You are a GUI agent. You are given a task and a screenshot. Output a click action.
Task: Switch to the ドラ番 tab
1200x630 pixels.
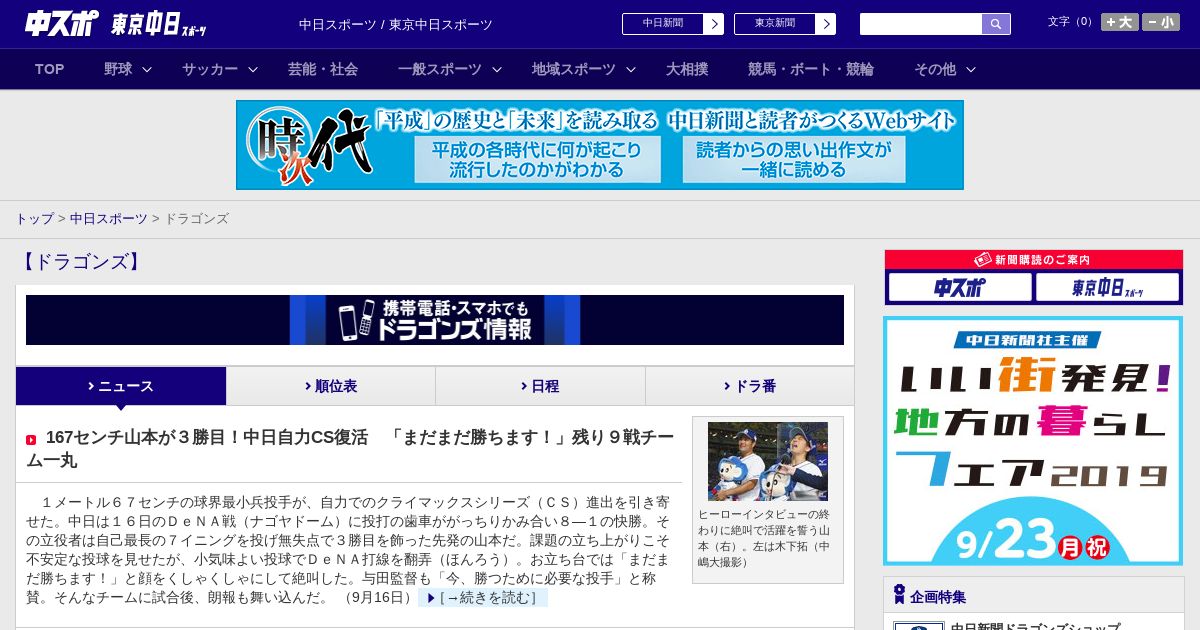tap(750, 386)
